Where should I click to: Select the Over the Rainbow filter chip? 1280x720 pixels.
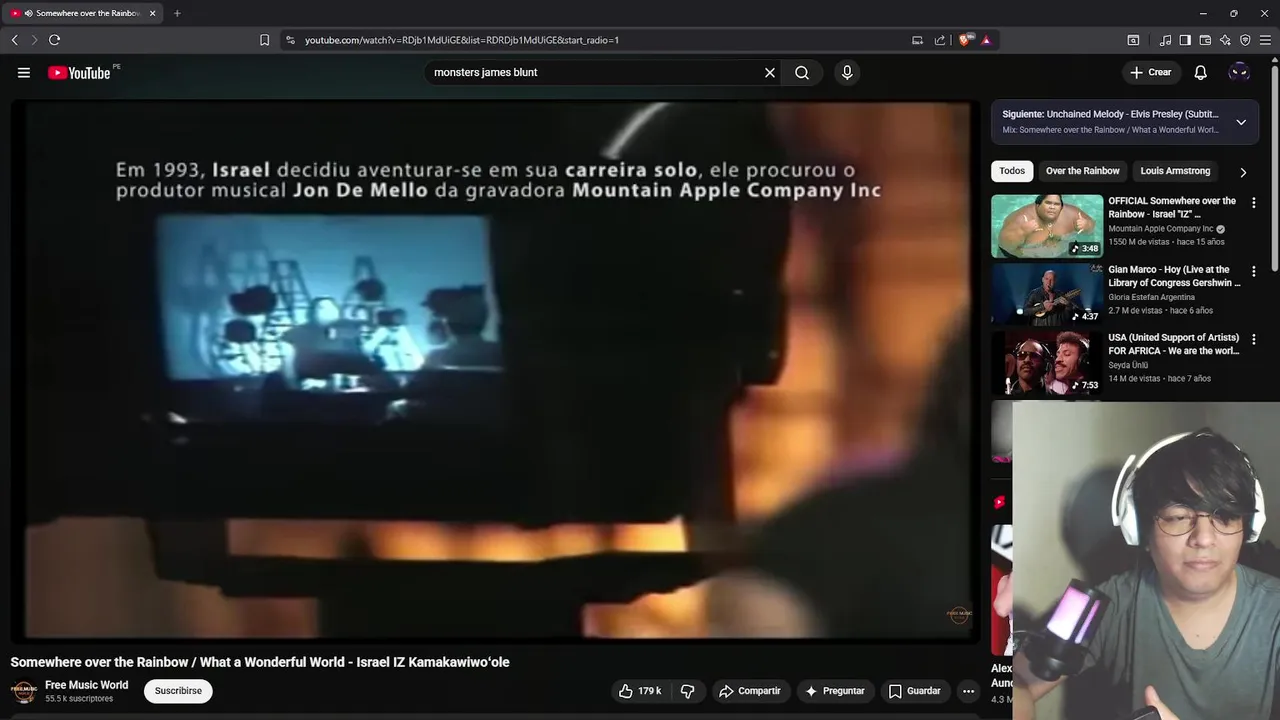tap(1082, 171)
